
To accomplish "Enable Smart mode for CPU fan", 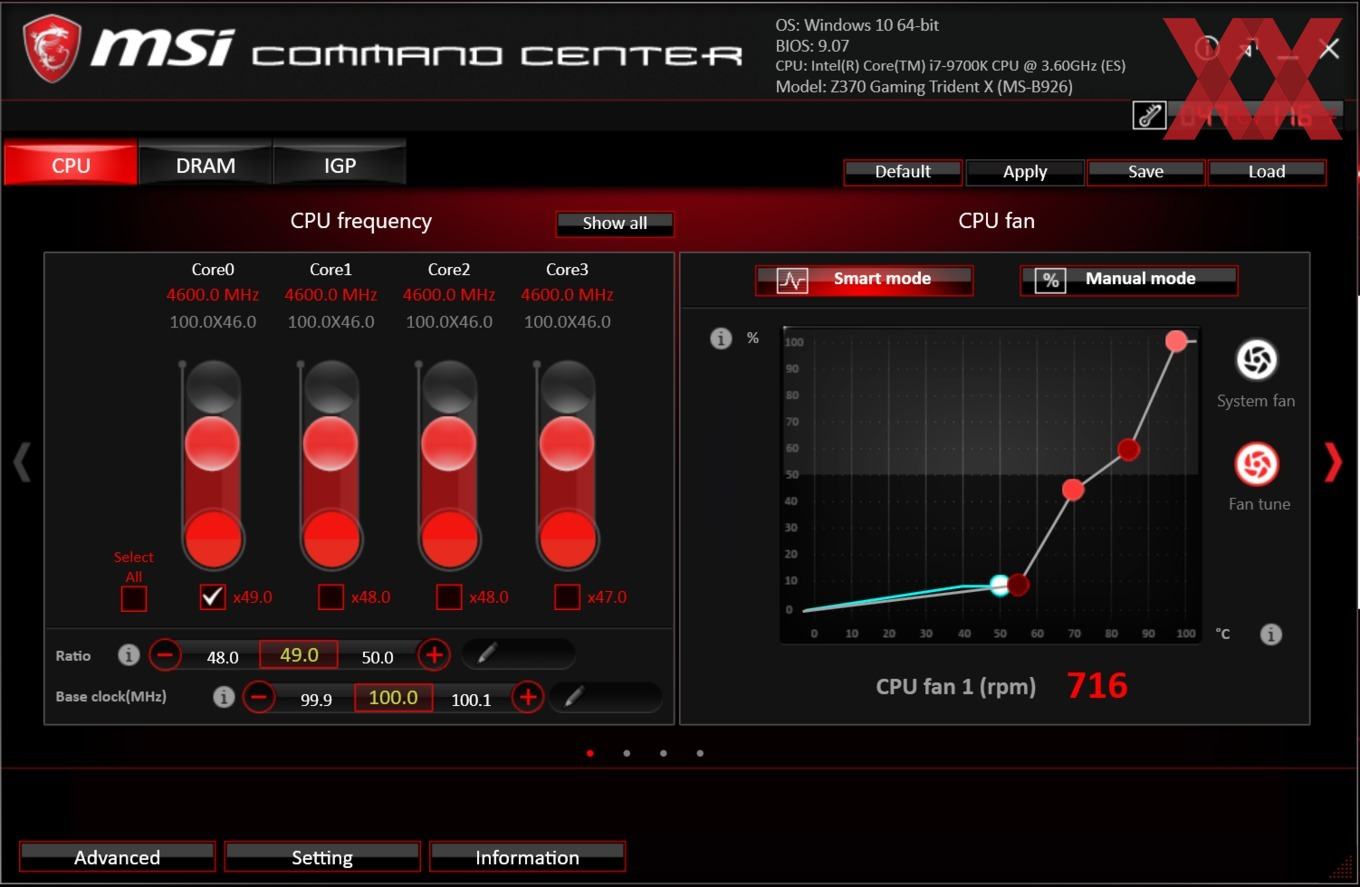I will pos(864,280).
